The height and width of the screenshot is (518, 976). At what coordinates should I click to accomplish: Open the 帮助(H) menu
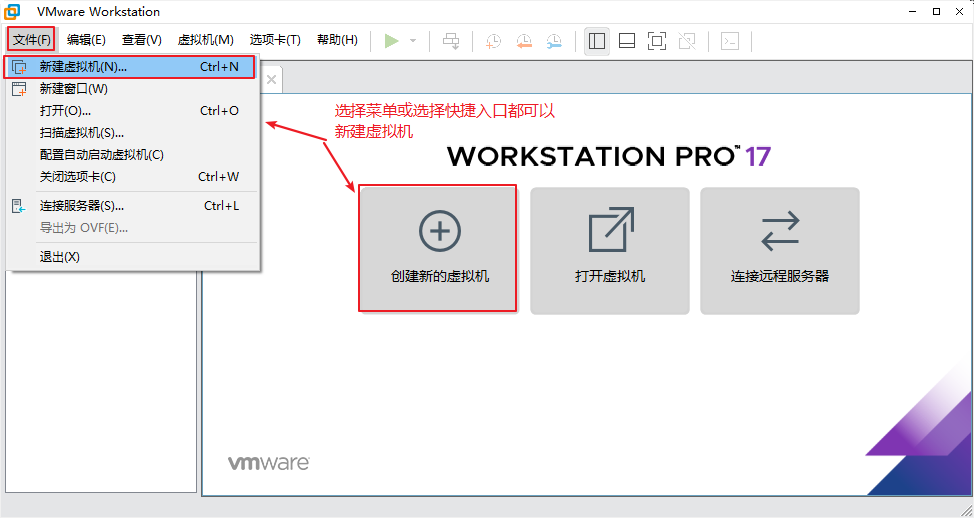click(337, 40)
